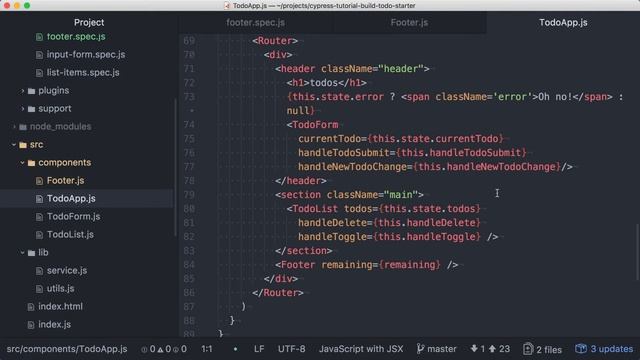640x360 pixels.
Task: Collapse the lib folder chevron
Action: [22, 253]
